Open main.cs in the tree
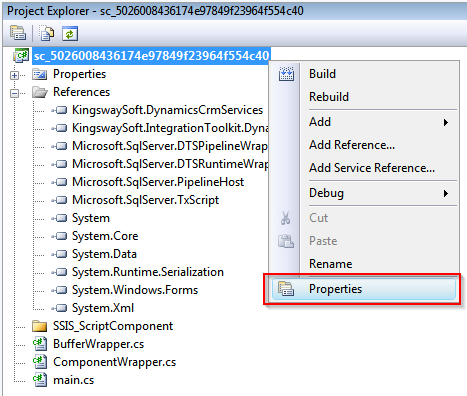This screenshot has height=396, width=467. (x=73, y=380)
